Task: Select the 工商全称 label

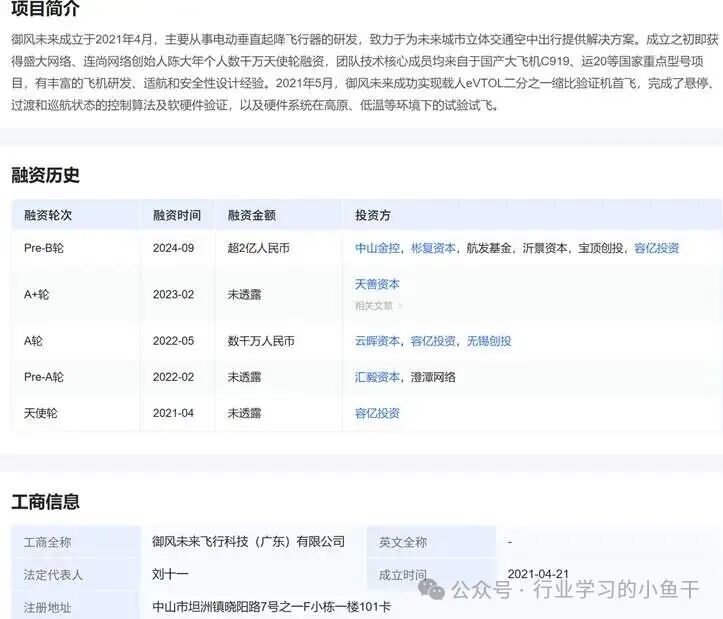Action: pyautogui.click(x=48, y=542)
